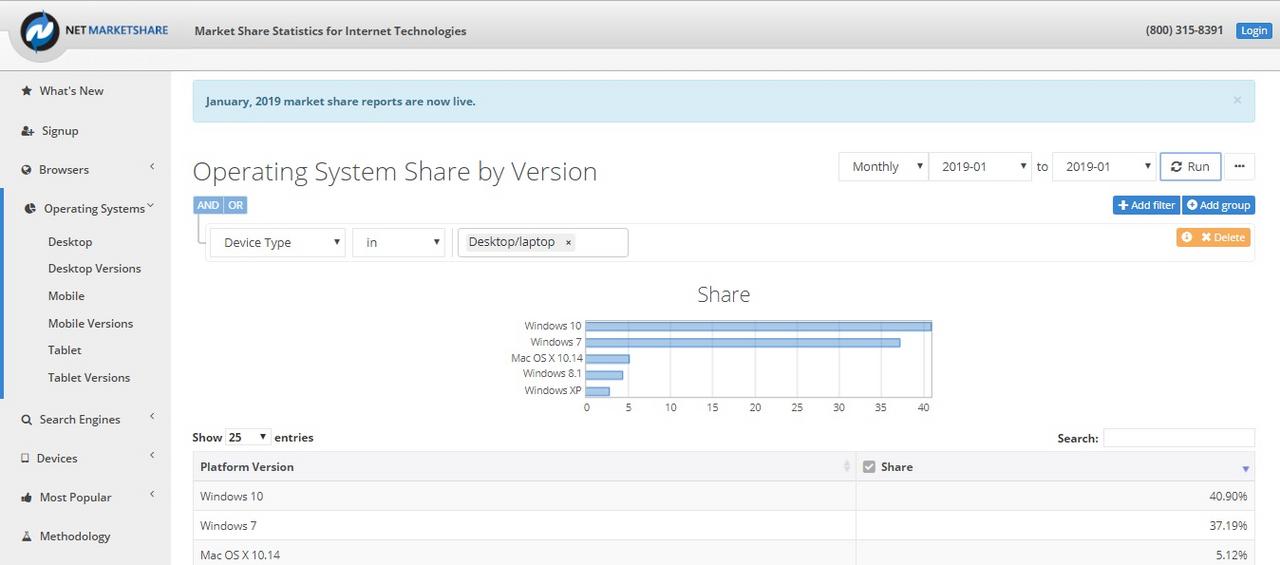Click the orange down-arrow button beside Delete
The width and height of the screenshot is (1280, 565).
click(x=1187, y=237)
